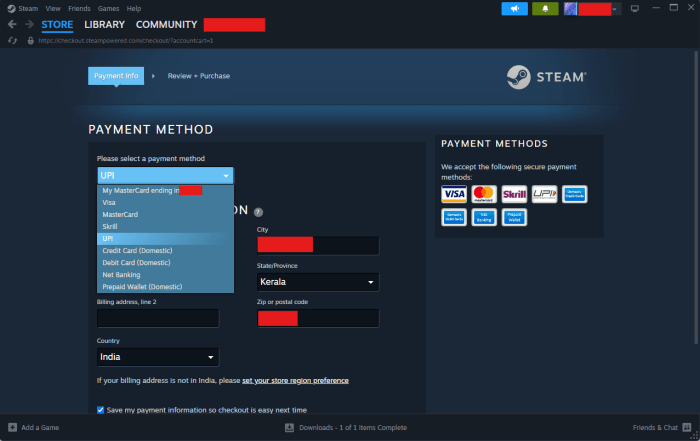This screenshot has height=441, width=700.
Task: Switch to Big Picture mode icon
Action: tap(634, 8)
